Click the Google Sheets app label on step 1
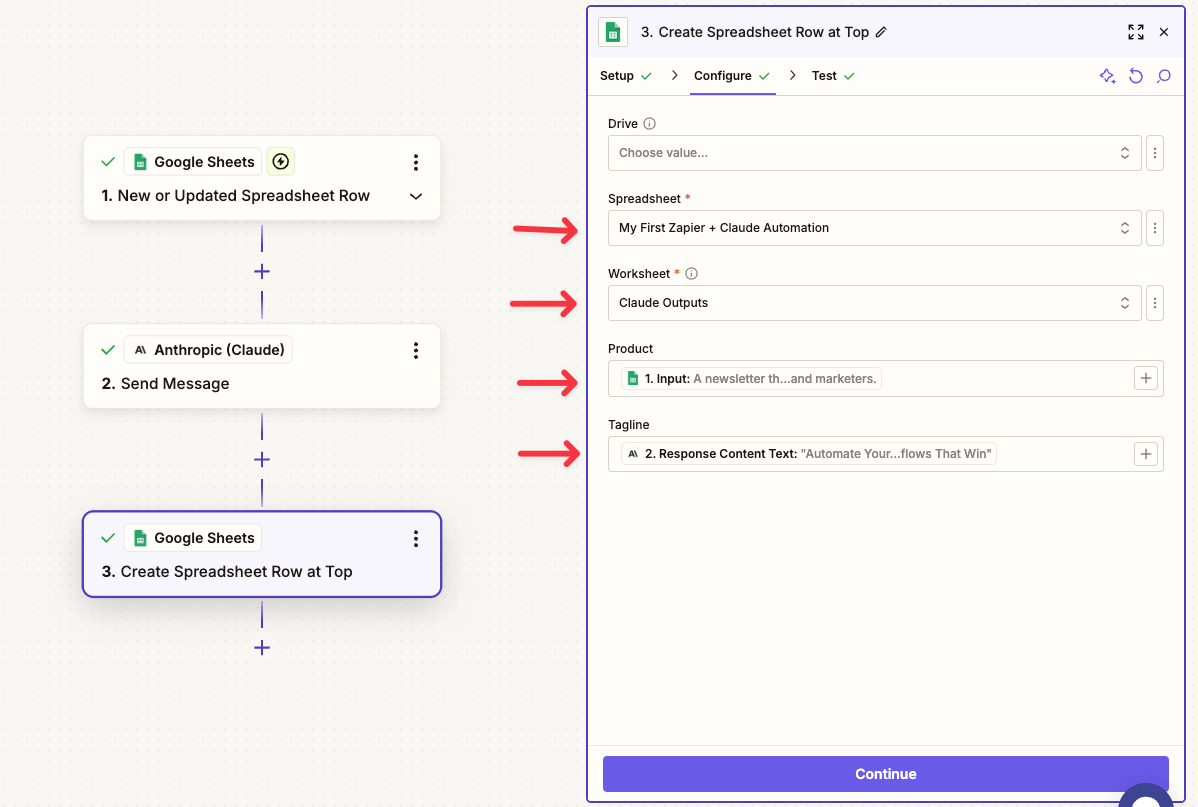 [193, 161]
